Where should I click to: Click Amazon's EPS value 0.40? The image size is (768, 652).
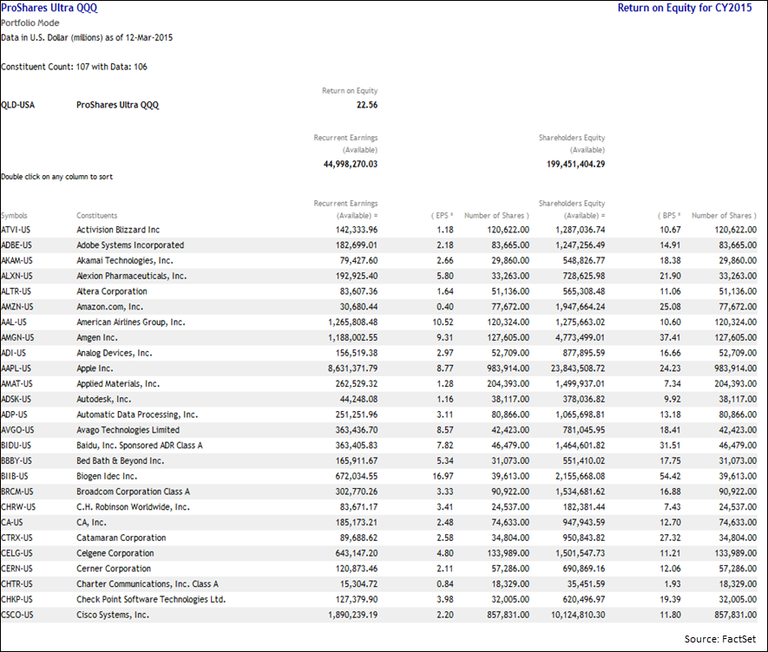click(x=445, y=307)
